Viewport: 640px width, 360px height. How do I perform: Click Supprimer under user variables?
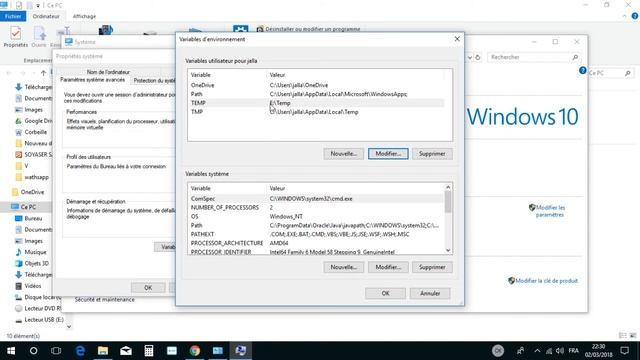[432, 154]
